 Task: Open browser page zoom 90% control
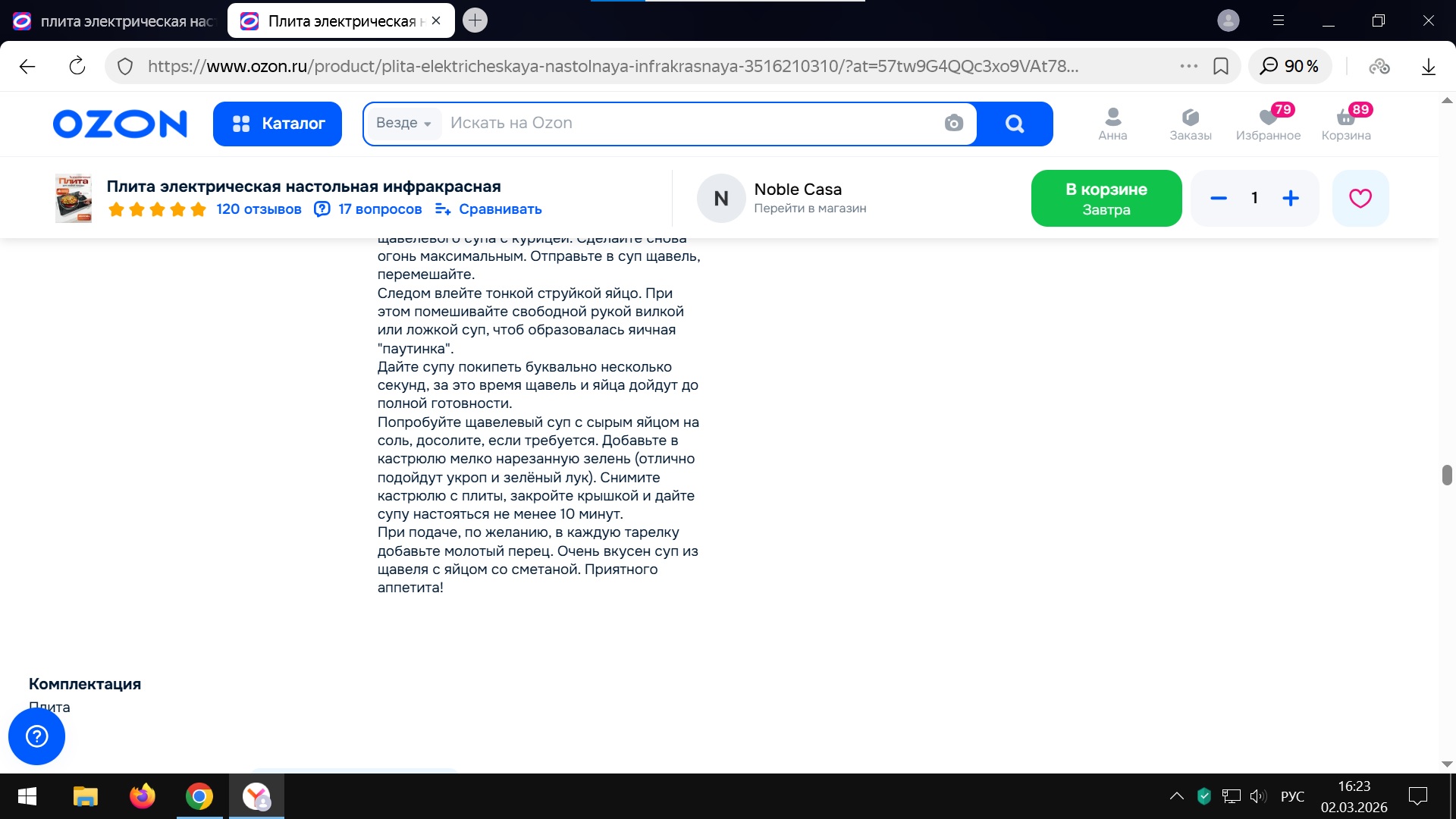tap(1289, 66)
